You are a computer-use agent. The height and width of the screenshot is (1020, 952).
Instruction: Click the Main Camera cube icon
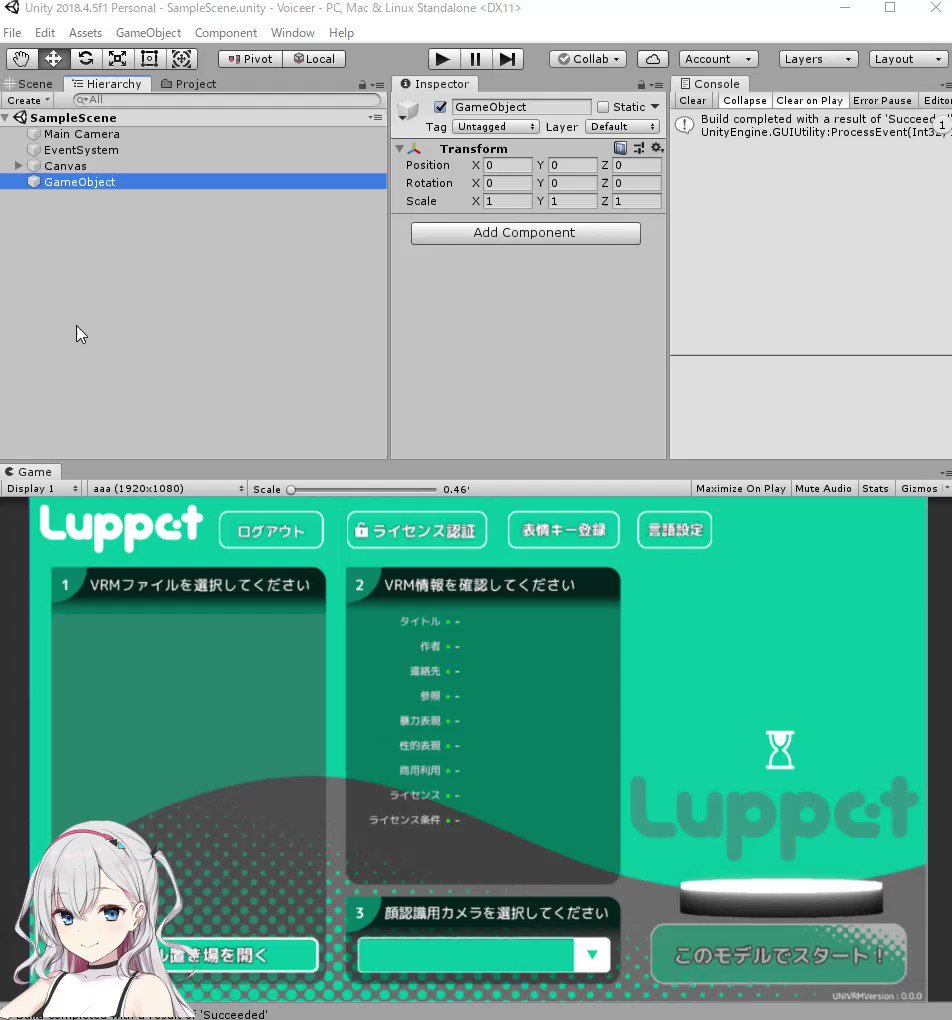[34, 134]
